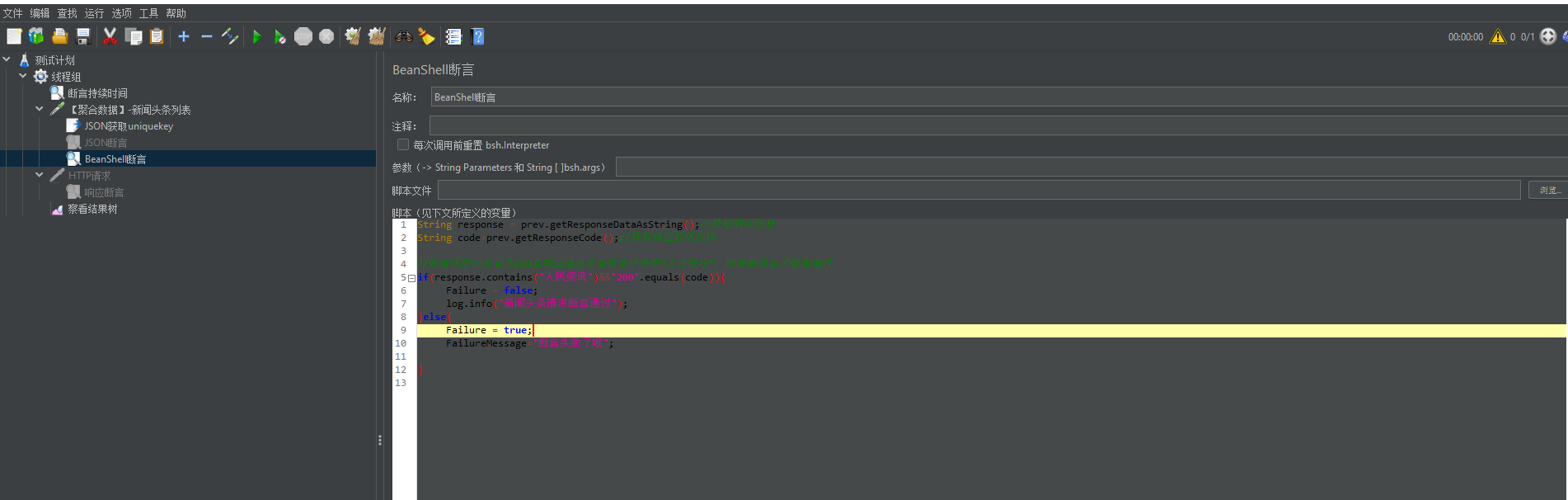
Task: Open search with binoculars icon
Action: [x=403, y=36]
